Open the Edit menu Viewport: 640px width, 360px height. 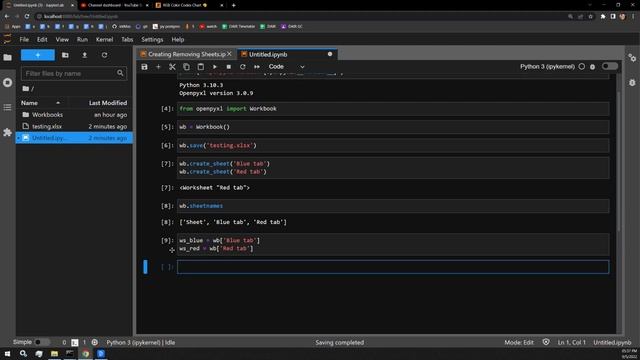(x=42, y=40)
